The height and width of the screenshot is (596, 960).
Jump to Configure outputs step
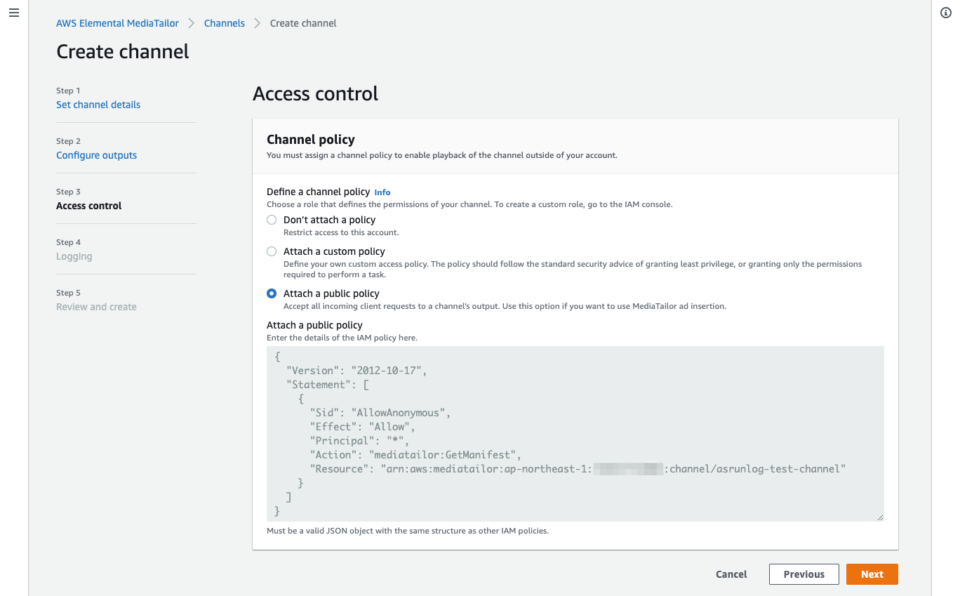(96, 156)
